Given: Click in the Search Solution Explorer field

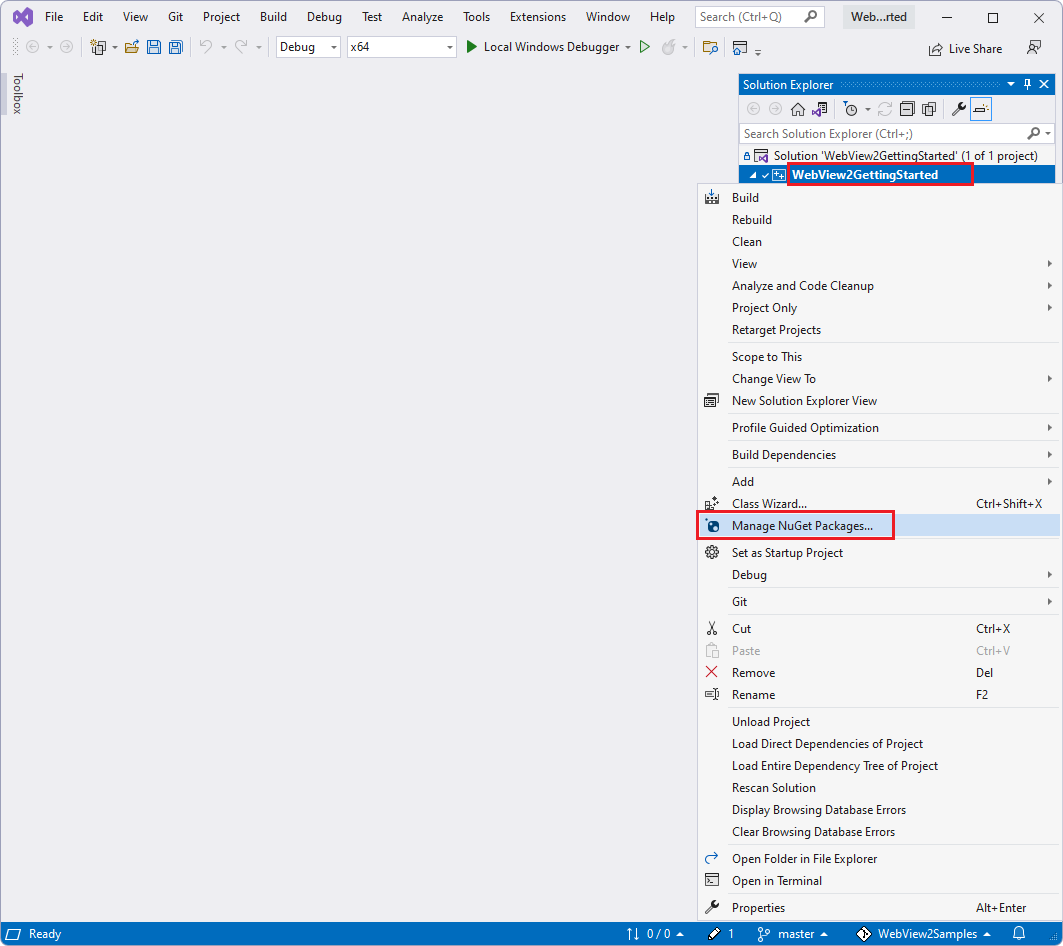Looking at the screenshot, I should [x=880, y=133].
